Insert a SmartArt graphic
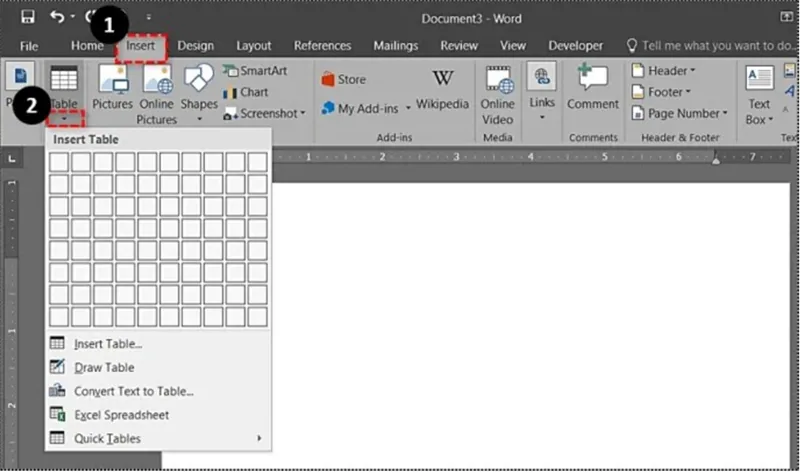800x473 pixels. coord(255,70)
